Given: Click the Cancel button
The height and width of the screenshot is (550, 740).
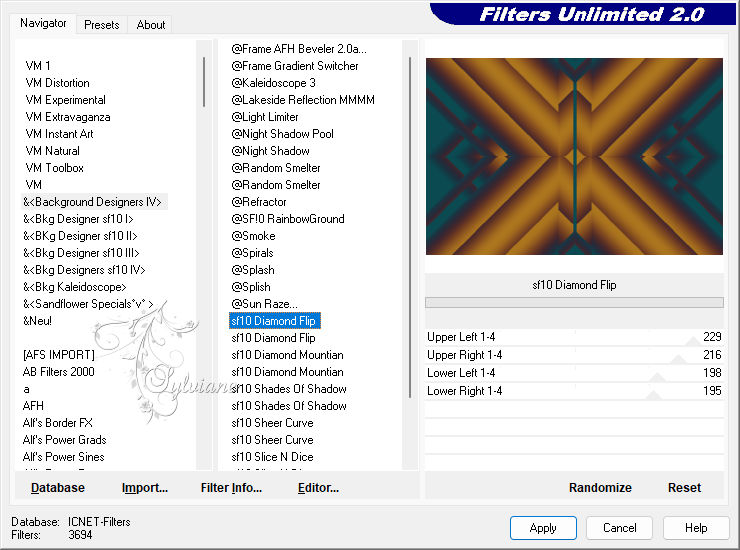Looking at the screenshot, I should tap(620, 528).
